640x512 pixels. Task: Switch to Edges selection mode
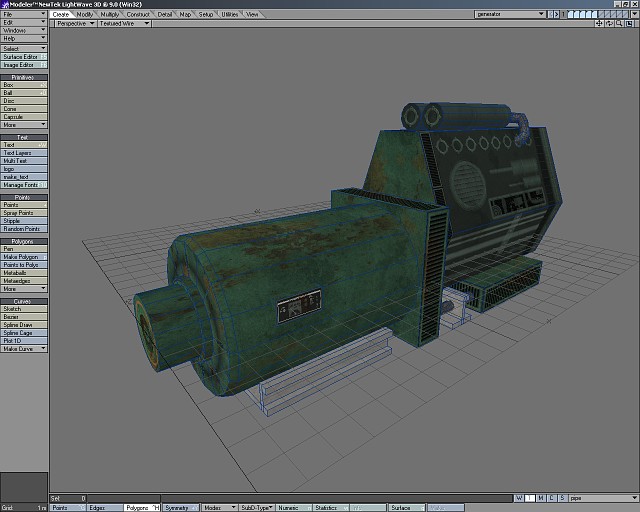105,508
